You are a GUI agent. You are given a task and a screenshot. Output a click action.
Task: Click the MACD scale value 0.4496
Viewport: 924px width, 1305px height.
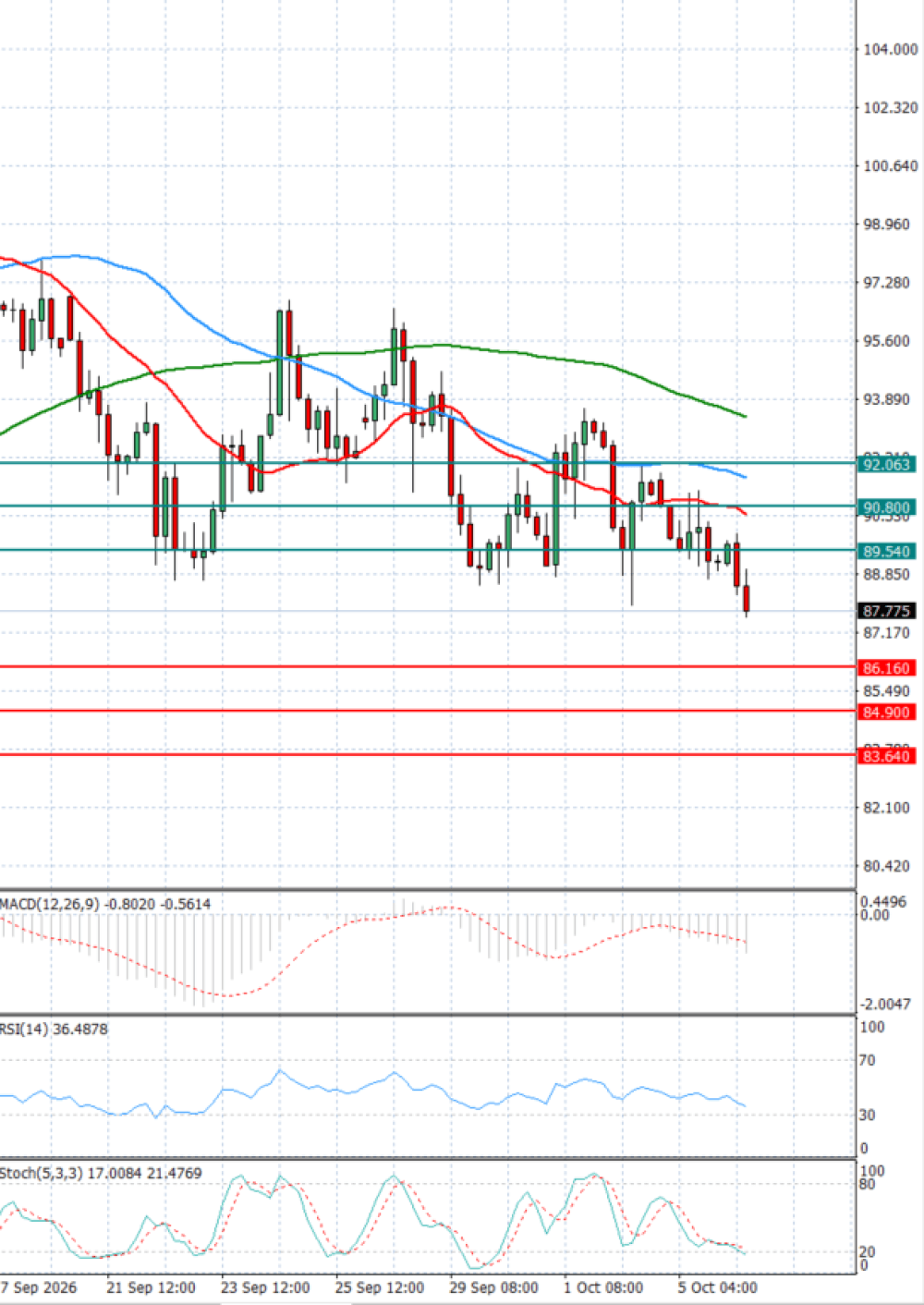pos(883,902)
